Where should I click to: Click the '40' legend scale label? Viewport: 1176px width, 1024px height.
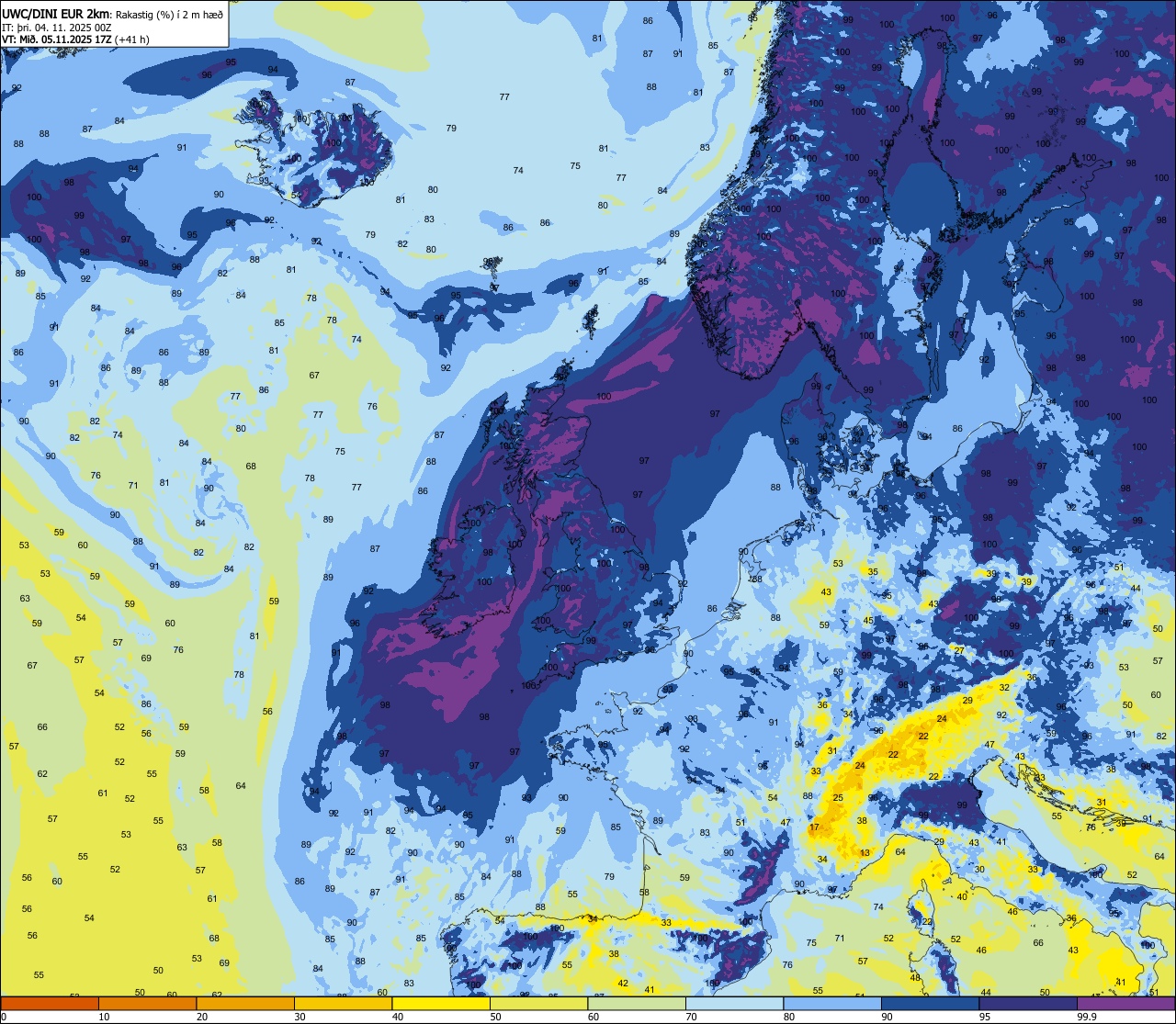[398, 1017]
